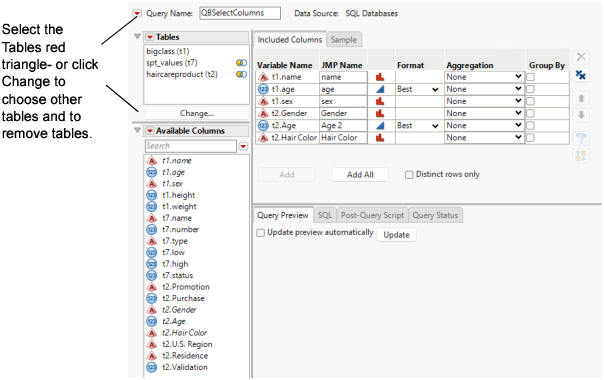Click the remove all columns icon
This screenshot has width=604, height=380.
pos(581,75)
